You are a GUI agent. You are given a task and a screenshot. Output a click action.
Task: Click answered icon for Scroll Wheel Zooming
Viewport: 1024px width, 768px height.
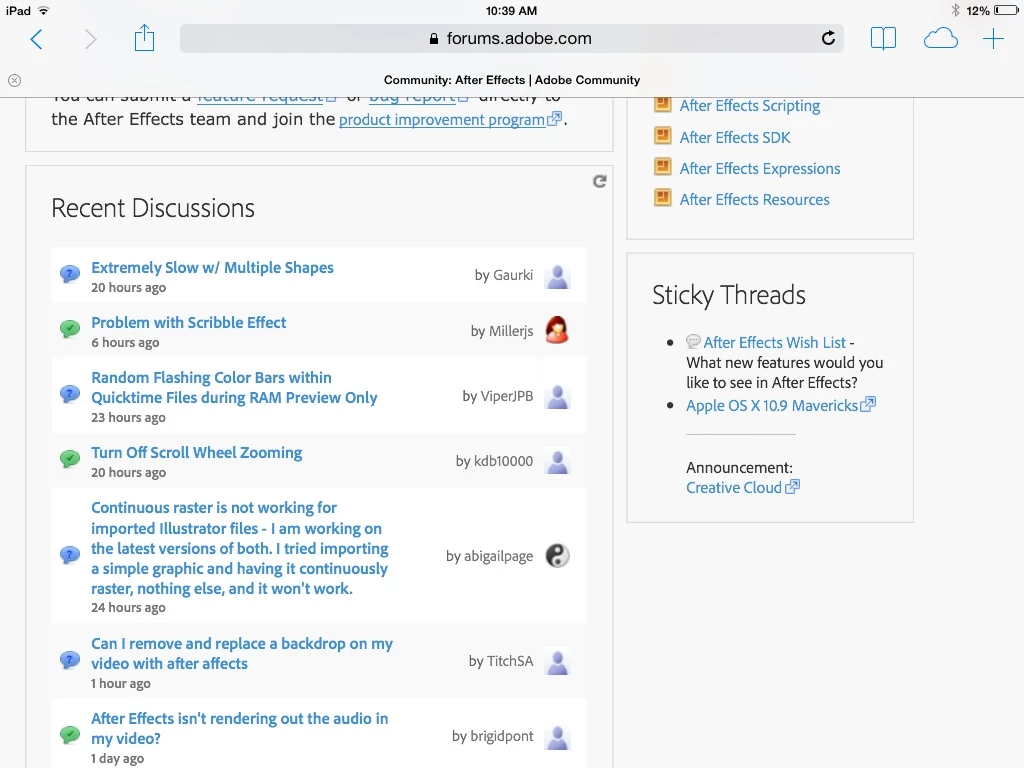[x=70, y=458]
